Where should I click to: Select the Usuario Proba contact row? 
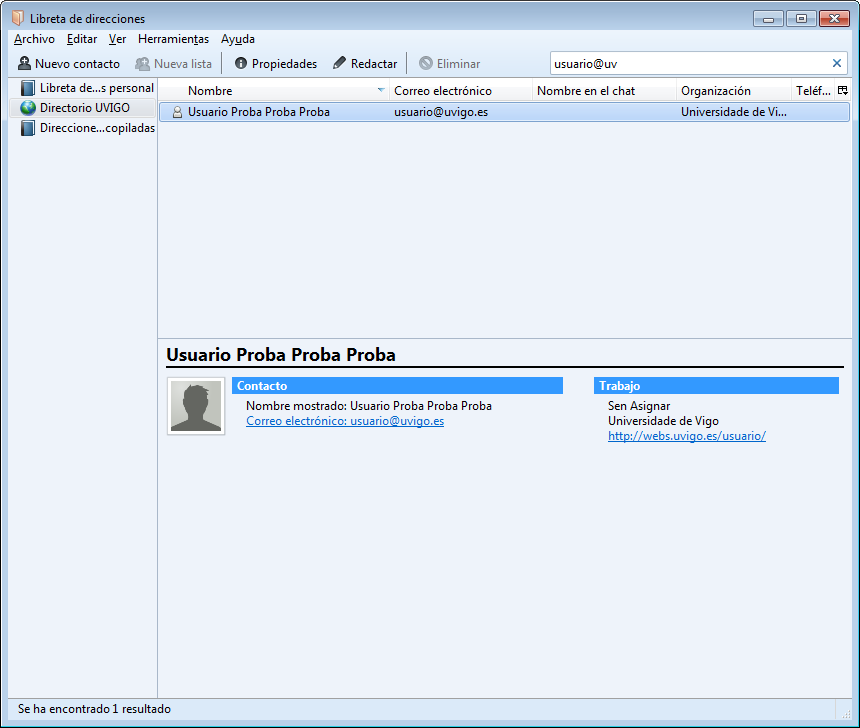[400, 112]
